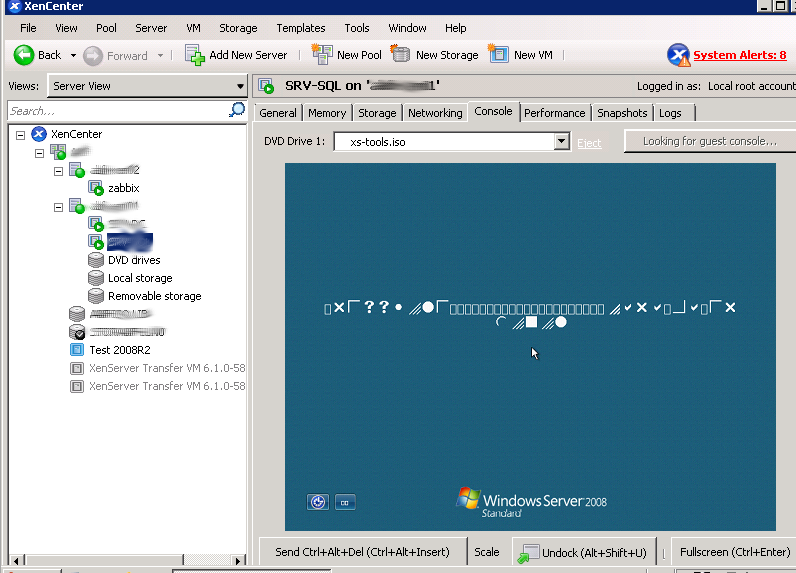Switch to the Performance tab
The height and width of the screenshot is (573, 796).
554,113
